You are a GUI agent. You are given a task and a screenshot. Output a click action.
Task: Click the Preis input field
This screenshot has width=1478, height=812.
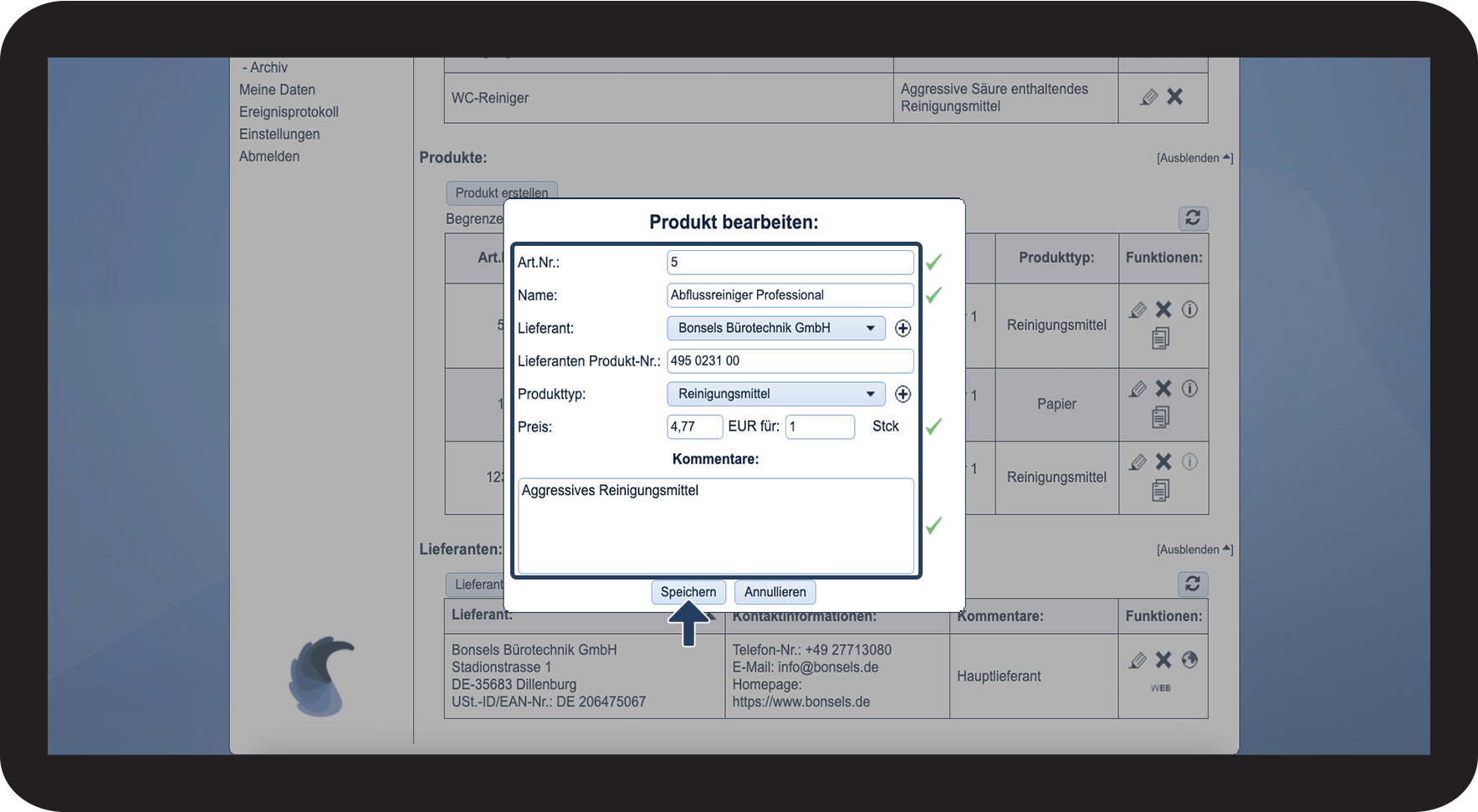pyautogui.click(x=694, y=426)
